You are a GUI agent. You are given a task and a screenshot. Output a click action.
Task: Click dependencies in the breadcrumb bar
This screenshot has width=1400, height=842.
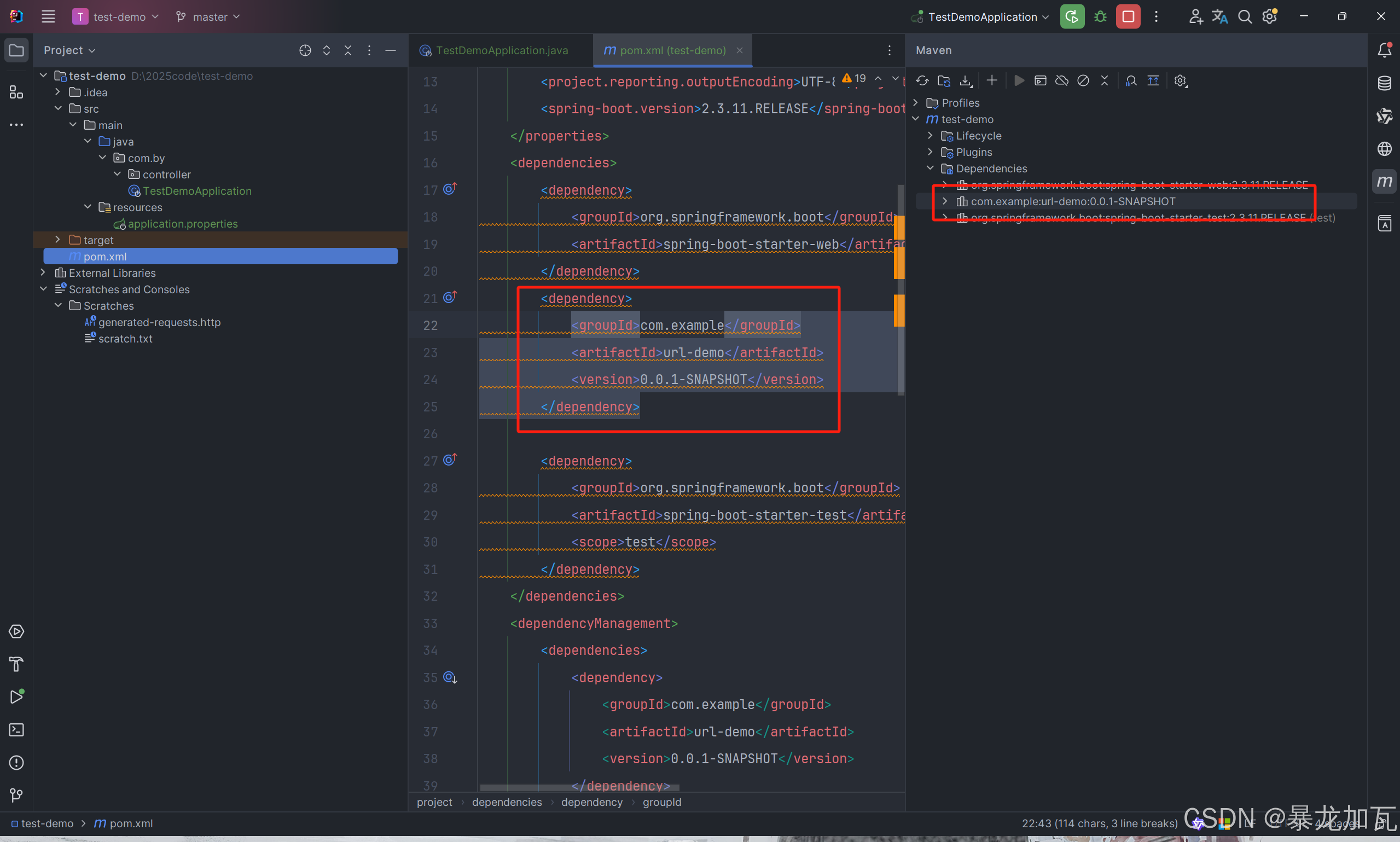[507, 802]
